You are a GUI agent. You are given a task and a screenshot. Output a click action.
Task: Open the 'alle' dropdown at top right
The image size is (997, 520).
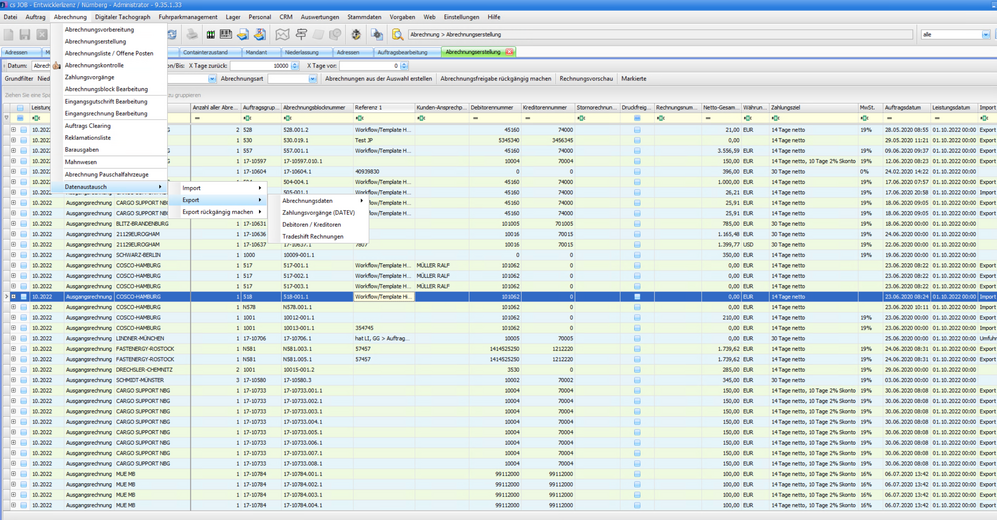click(986, 35)
